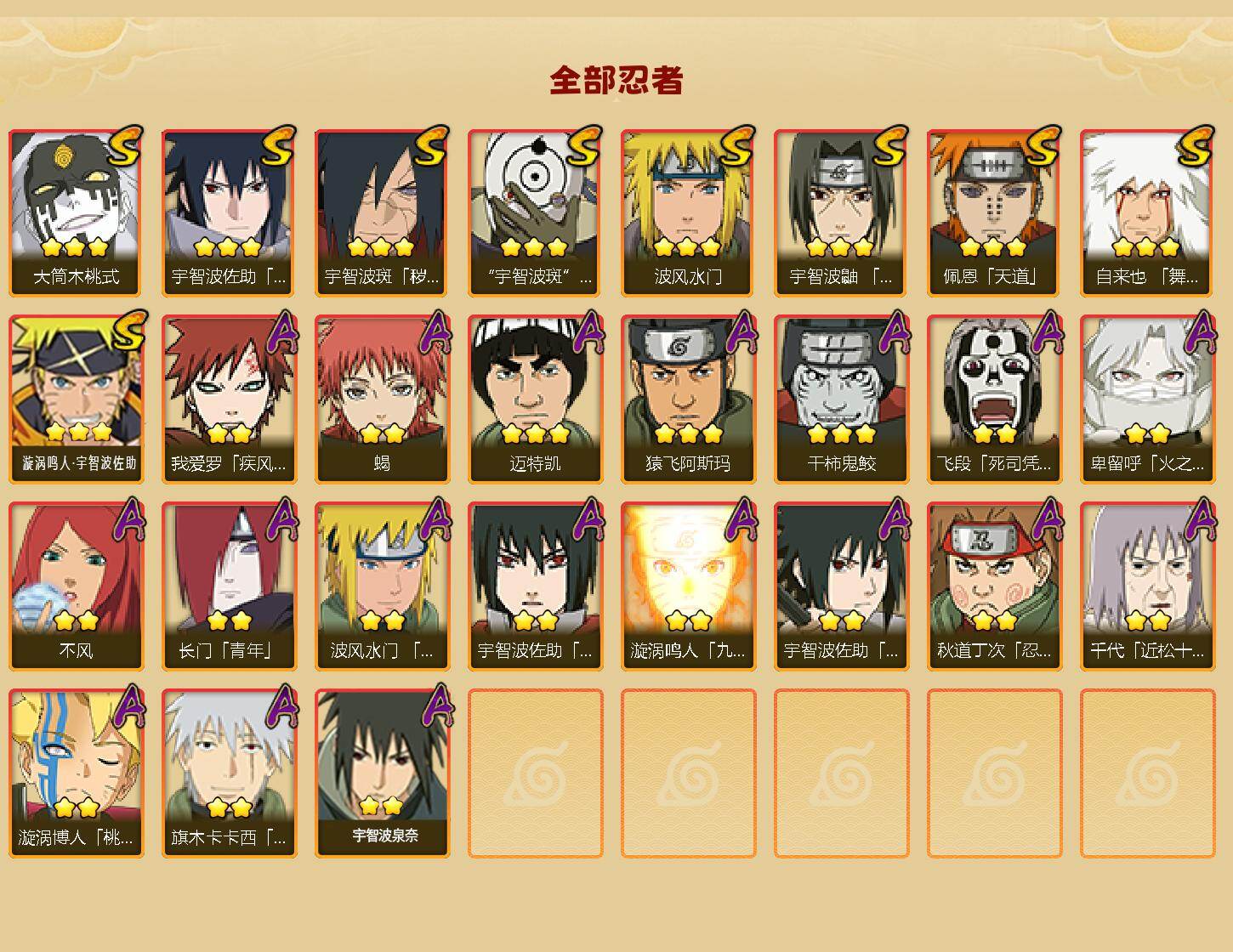Click the stars on 我爱罗 card
This screenshot has height=952, width=1233.
coord(229,434)
